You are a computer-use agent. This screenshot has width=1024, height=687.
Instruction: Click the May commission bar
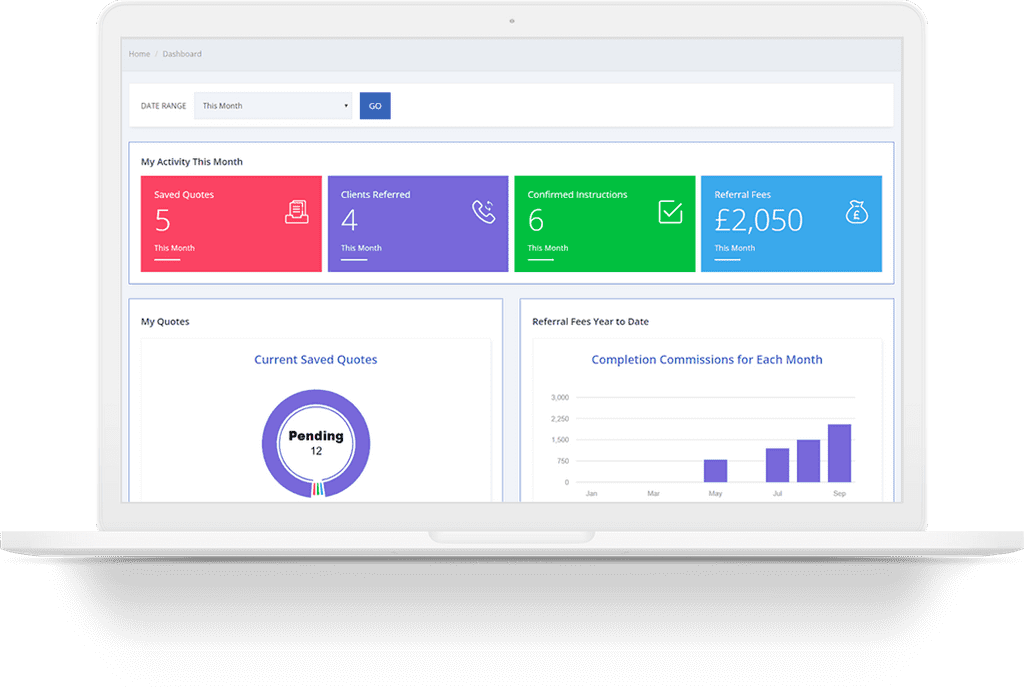coord(715,471)
